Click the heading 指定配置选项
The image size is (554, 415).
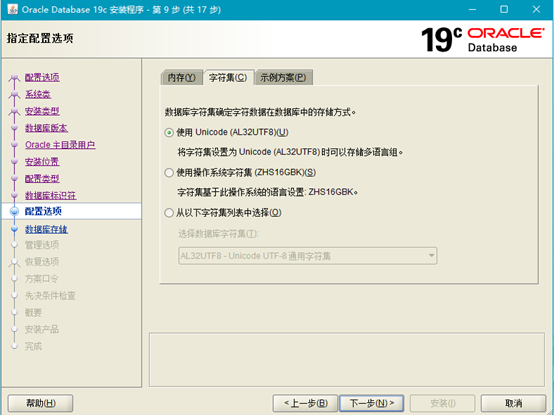coord(40,38)
